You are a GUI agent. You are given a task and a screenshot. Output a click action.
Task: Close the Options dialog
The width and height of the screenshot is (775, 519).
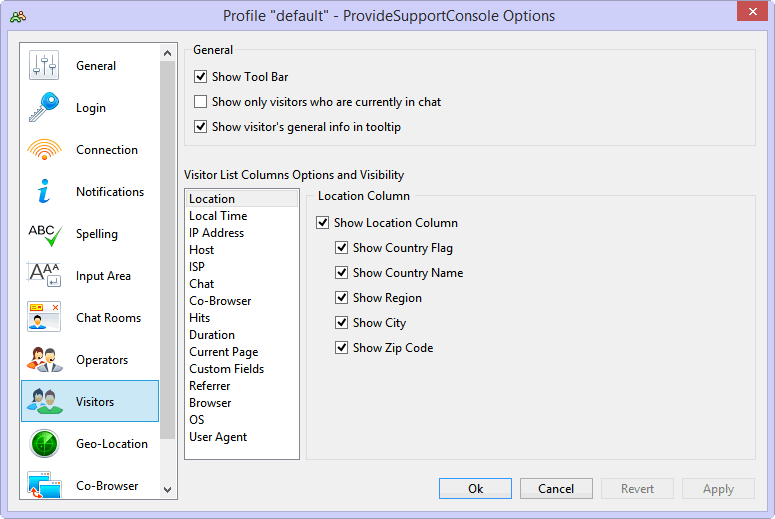coord(752,11)
